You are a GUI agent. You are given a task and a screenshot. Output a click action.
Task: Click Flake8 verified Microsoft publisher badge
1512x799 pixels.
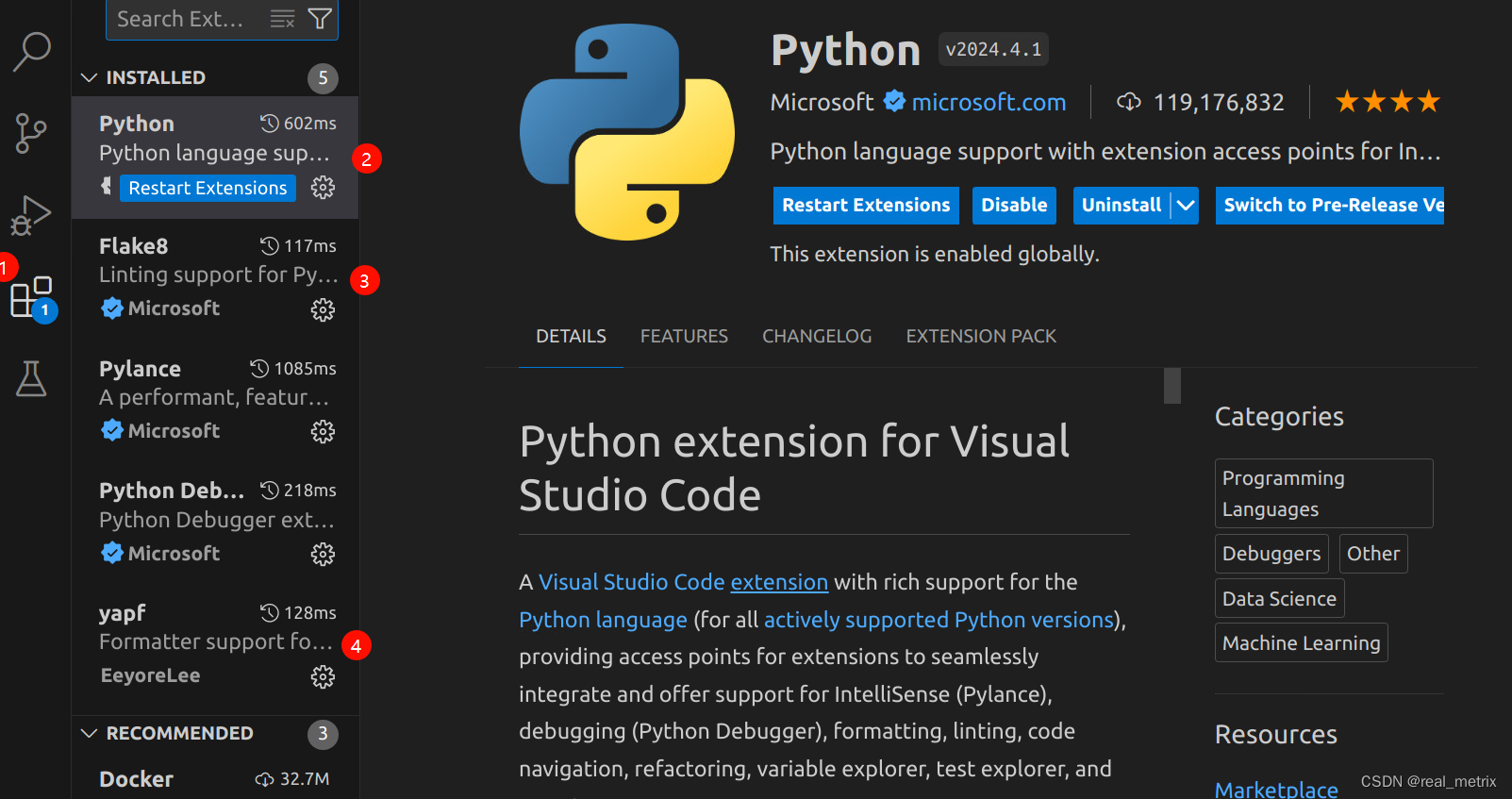112,308
